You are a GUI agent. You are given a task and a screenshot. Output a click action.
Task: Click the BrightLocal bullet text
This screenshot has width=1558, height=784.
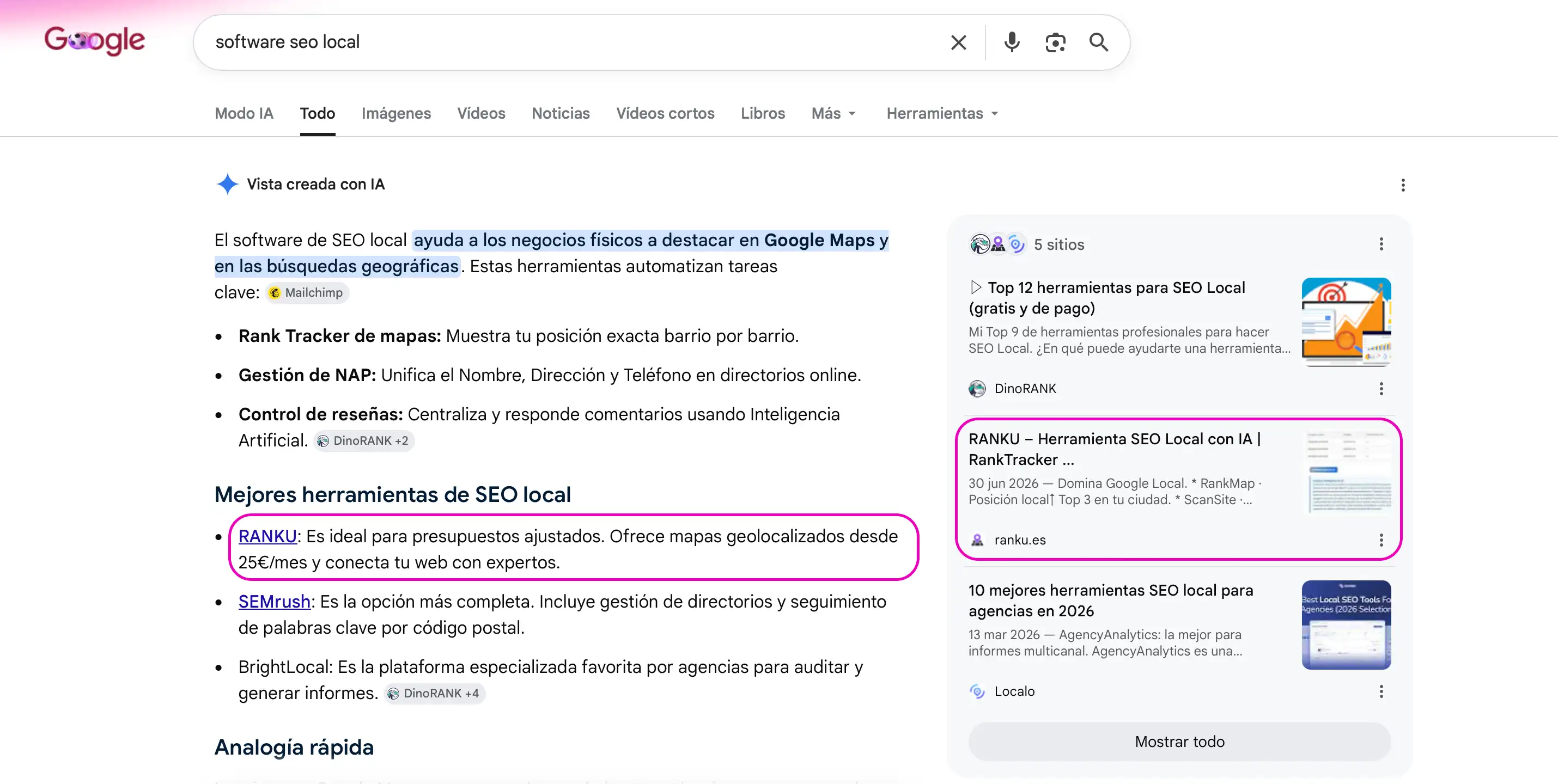(550, 680)
